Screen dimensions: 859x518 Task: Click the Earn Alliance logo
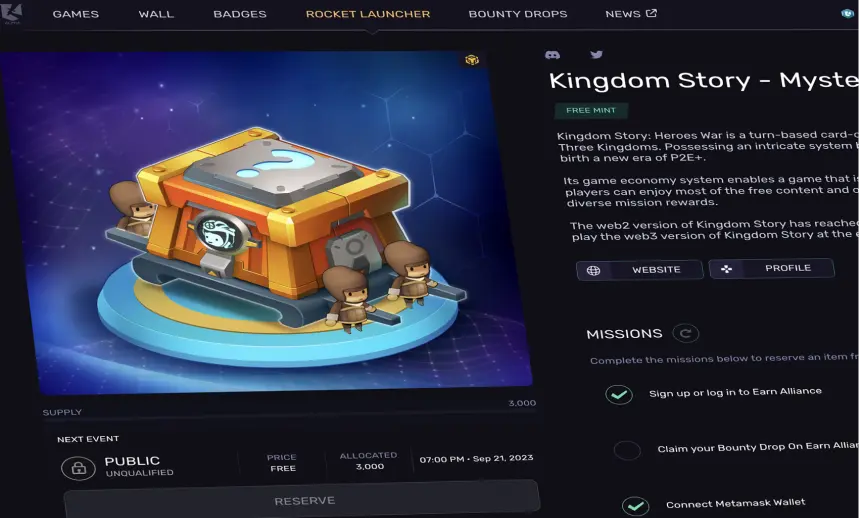pyautogui.click(x=12, y=13)
